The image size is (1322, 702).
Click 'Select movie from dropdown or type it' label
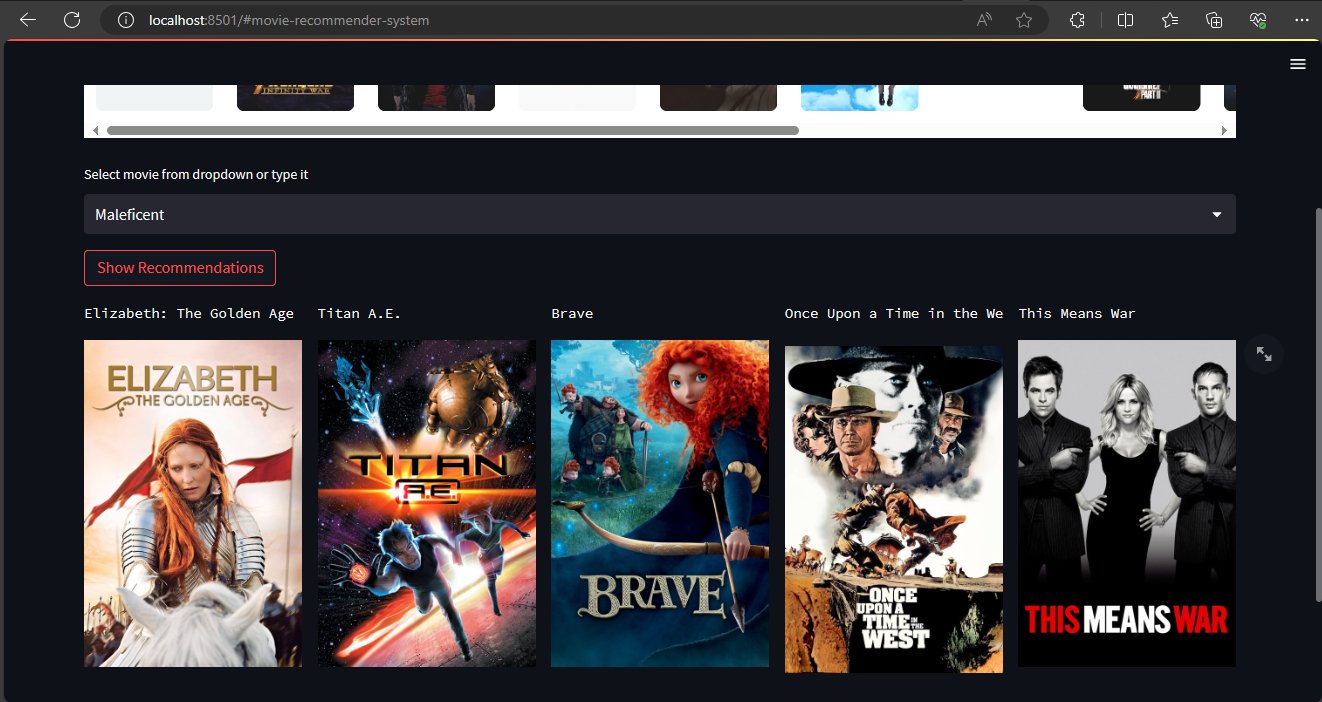click(x=196, y=174)
